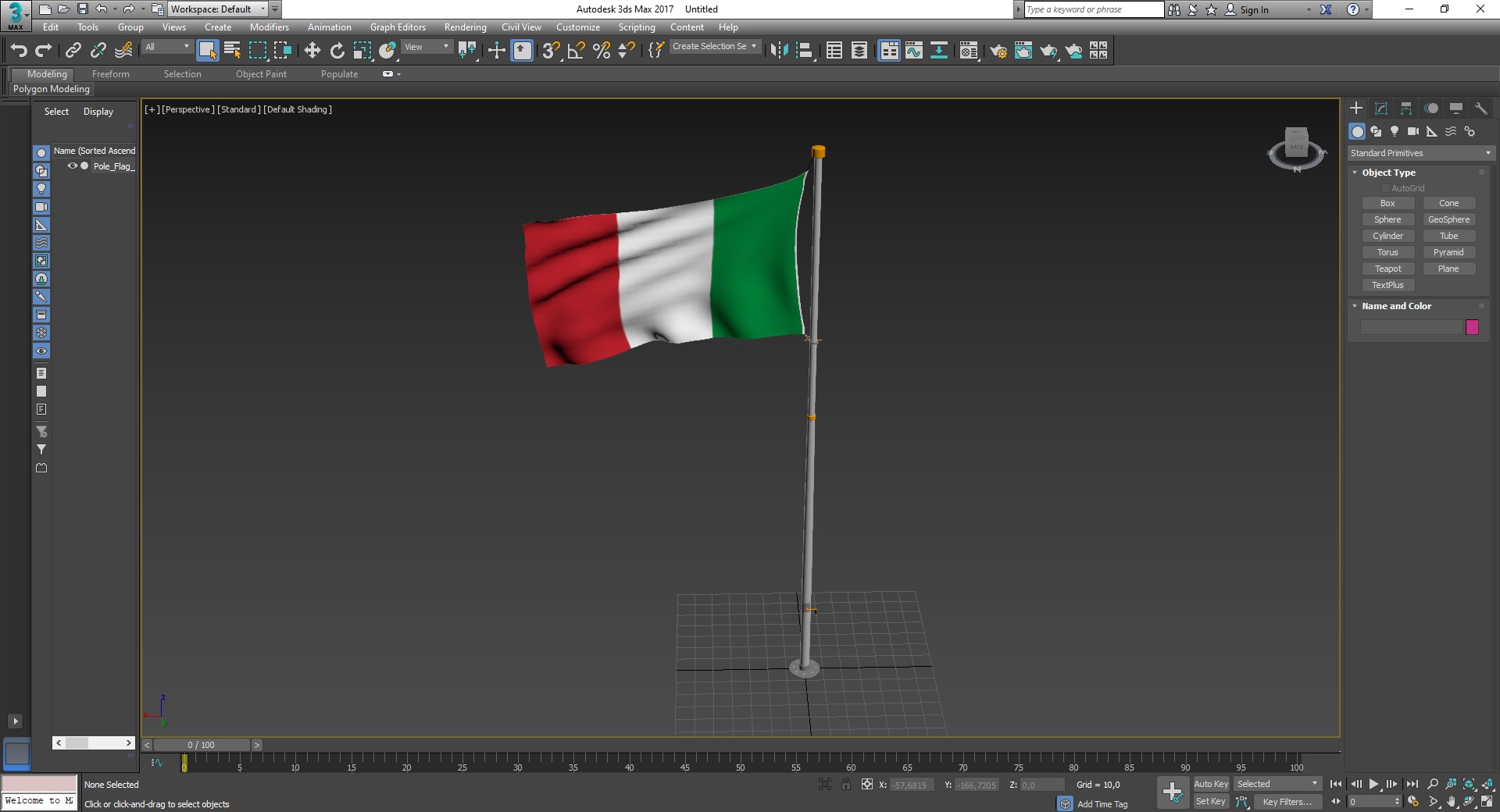Toggle Percent Snap in toolbar
The image size is (1500, 812).
(602, 51)
